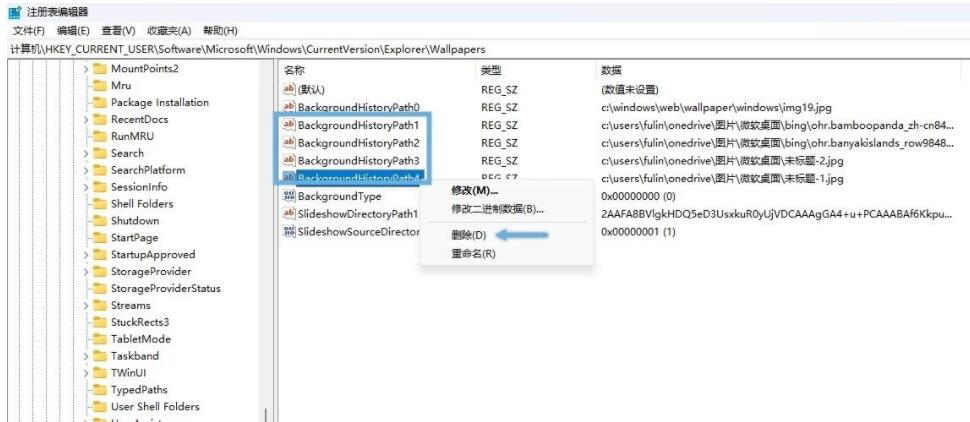The height and width of the screenshot is (422, 970).
Task: Click the Shutdown folder icon
Action: 100,221
